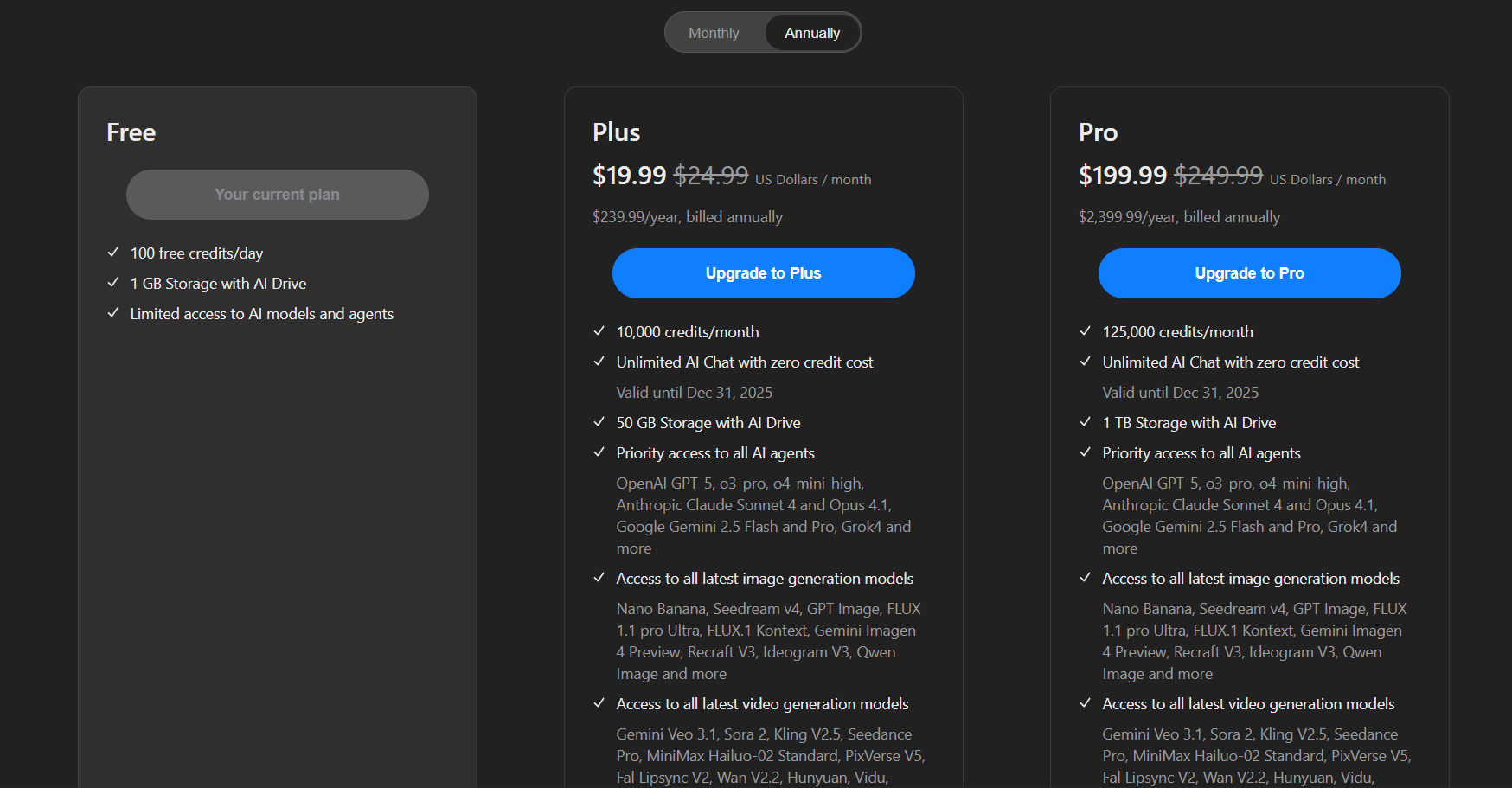Click checkmark beside 50 GB Storage

[x=599, y=422]
